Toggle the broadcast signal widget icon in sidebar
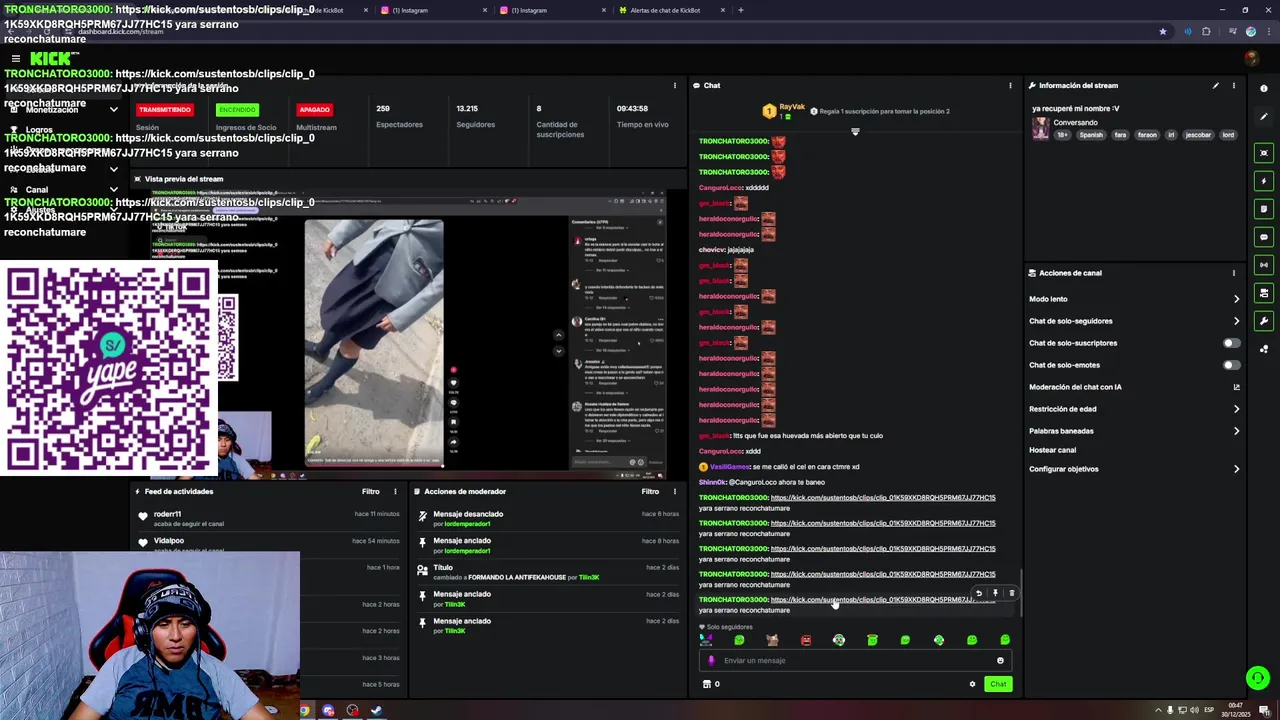Screen dimensions: 1280x720 click(1264, 265)
